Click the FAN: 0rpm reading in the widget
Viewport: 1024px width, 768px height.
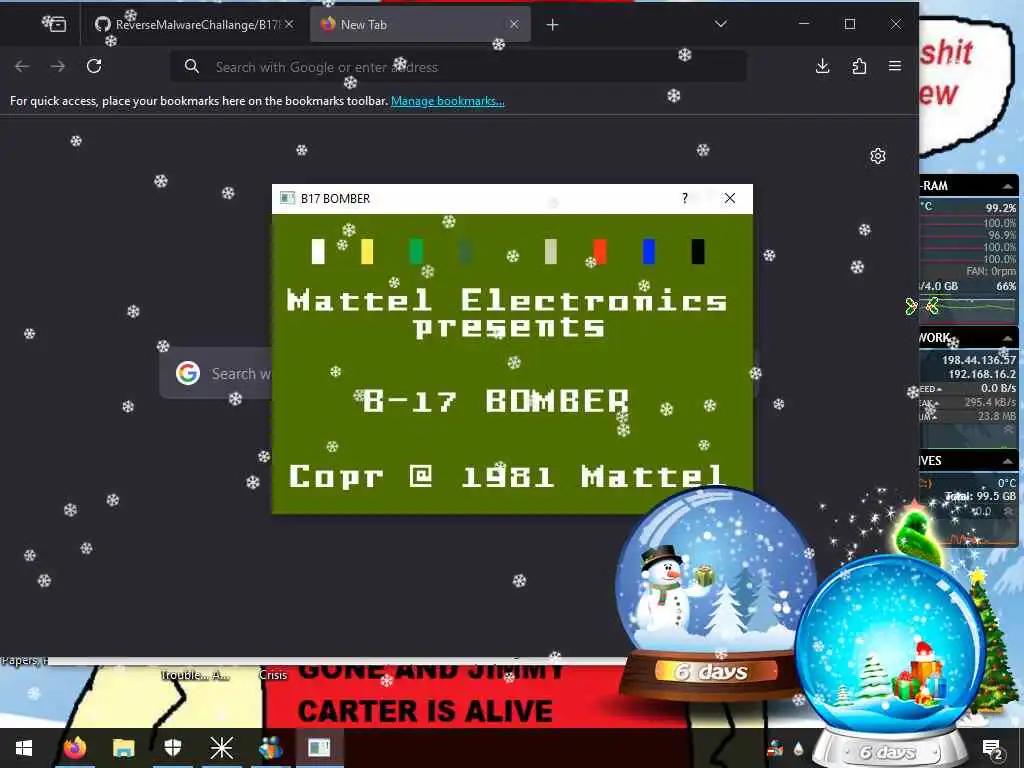point(991,271)
